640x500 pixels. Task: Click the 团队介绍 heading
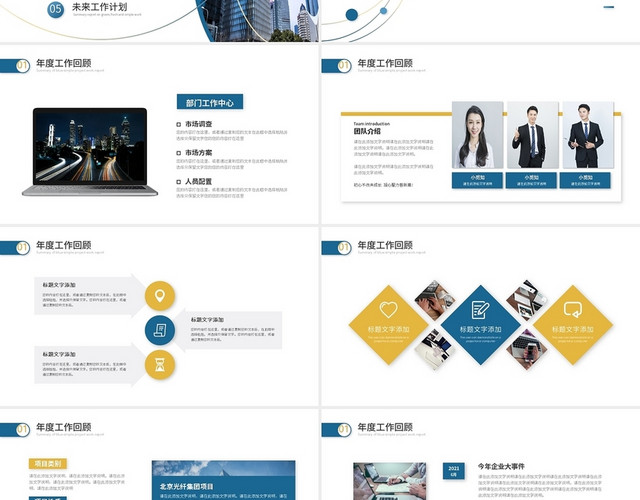367,131
